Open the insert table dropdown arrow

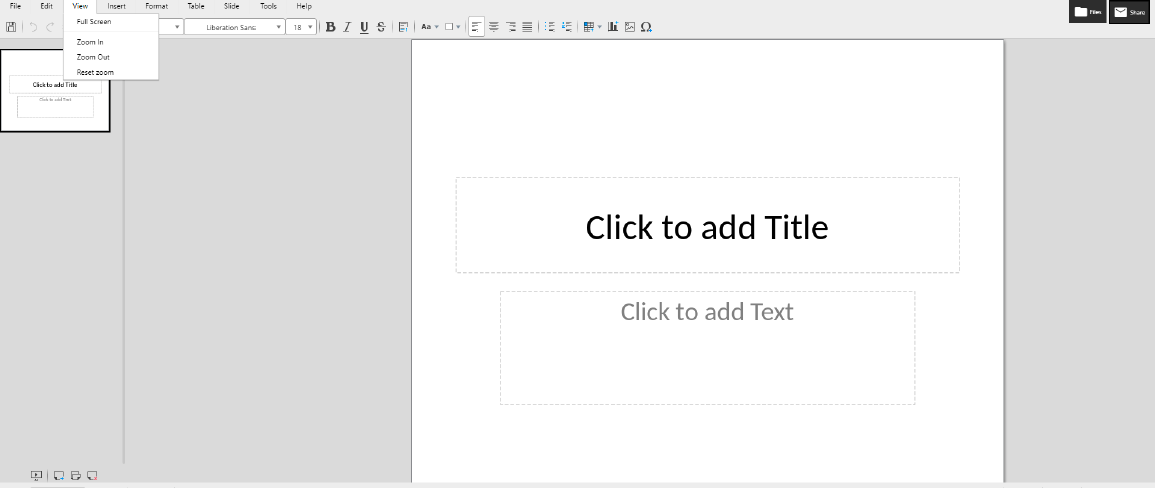pos(599,27)
